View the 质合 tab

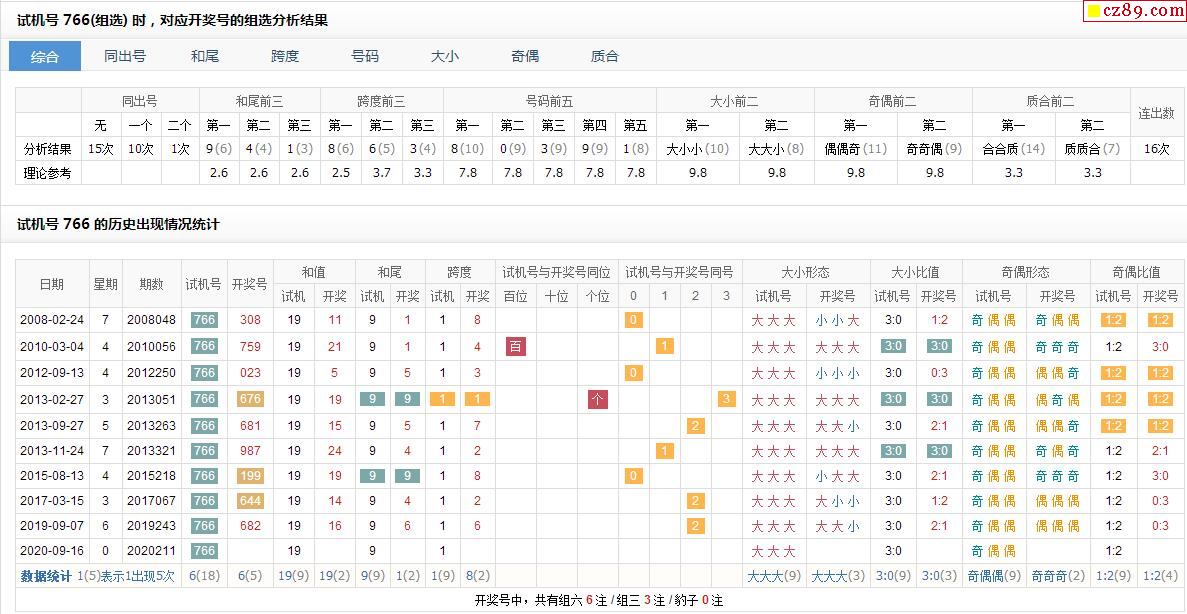coord(605,56)
